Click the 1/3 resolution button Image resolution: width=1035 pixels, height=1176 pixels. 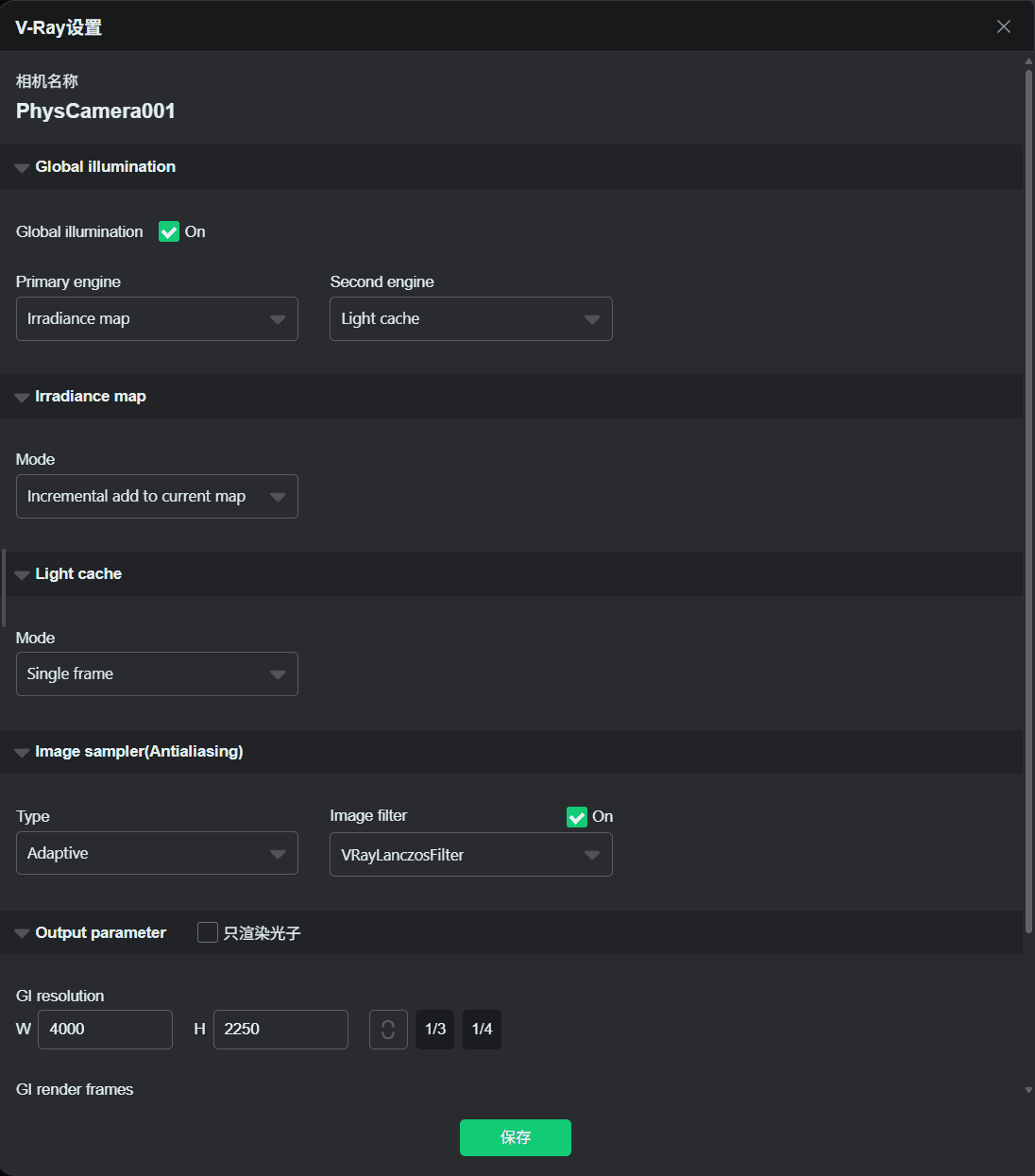point(435,1030)
